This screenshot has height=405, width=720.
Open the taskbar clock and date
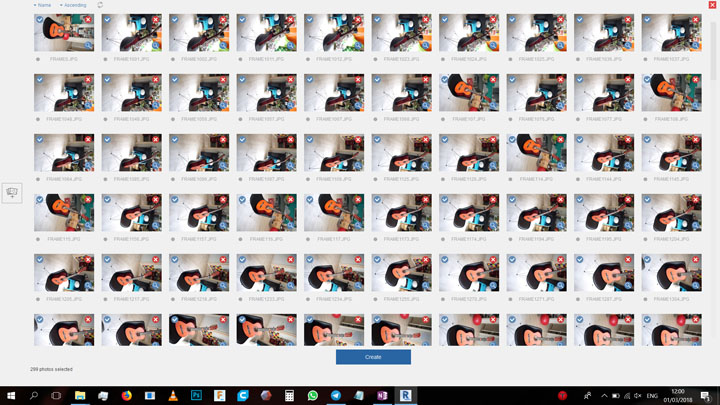(x=678, y=396)
